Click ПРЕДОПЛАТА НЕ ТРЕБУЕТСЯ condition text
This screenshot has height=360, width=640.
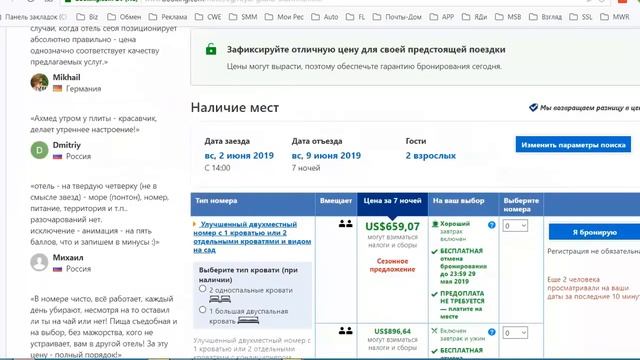(462, 305)
